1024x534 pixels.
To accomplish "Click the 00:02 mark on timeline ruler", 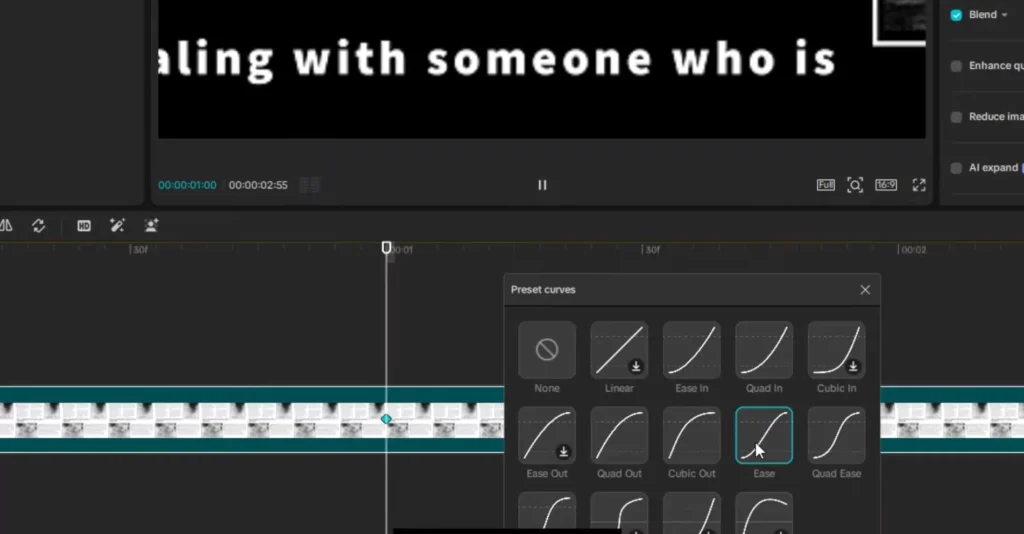I will click(x=912, y=250).
